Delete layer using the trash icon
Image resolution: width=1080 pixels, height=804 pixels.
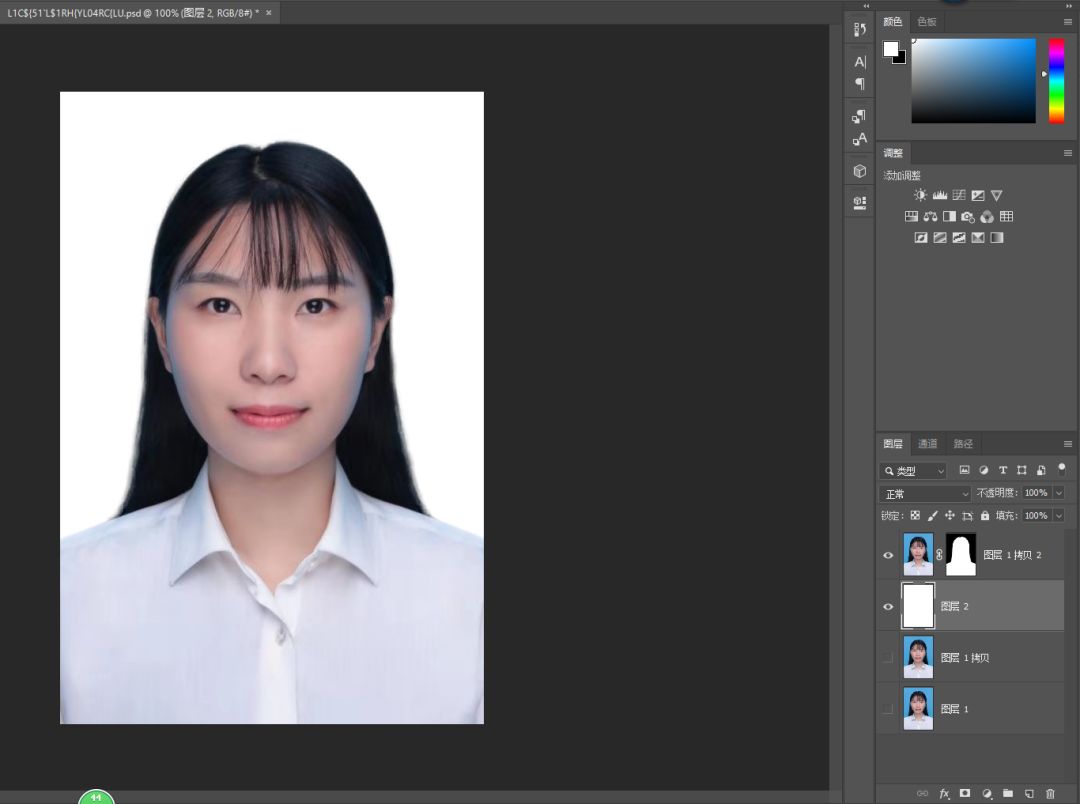click(x=1050, y=793)
